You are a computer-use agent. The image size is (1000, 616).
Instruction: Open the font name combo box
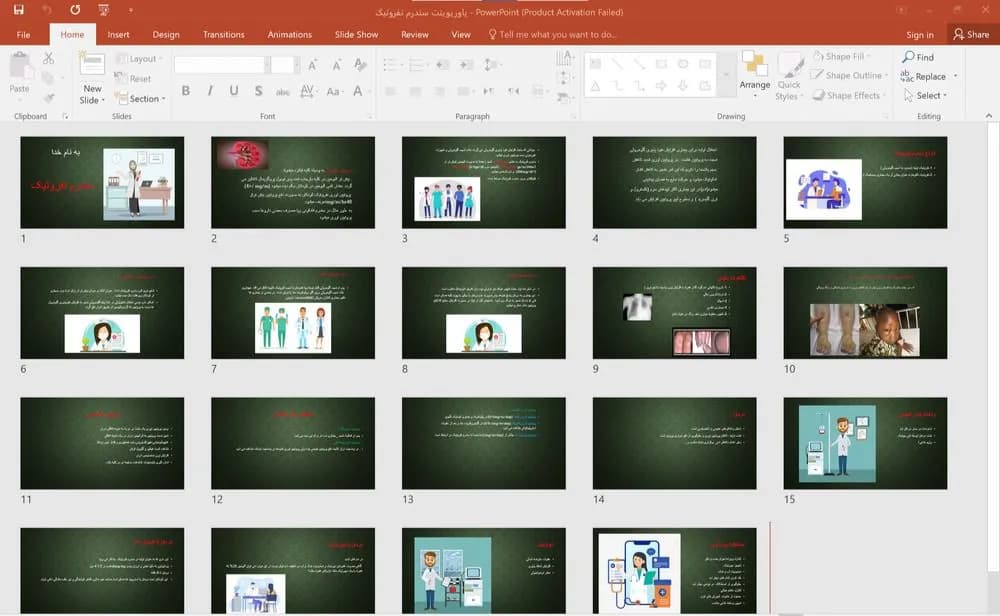tap(221, 64)
